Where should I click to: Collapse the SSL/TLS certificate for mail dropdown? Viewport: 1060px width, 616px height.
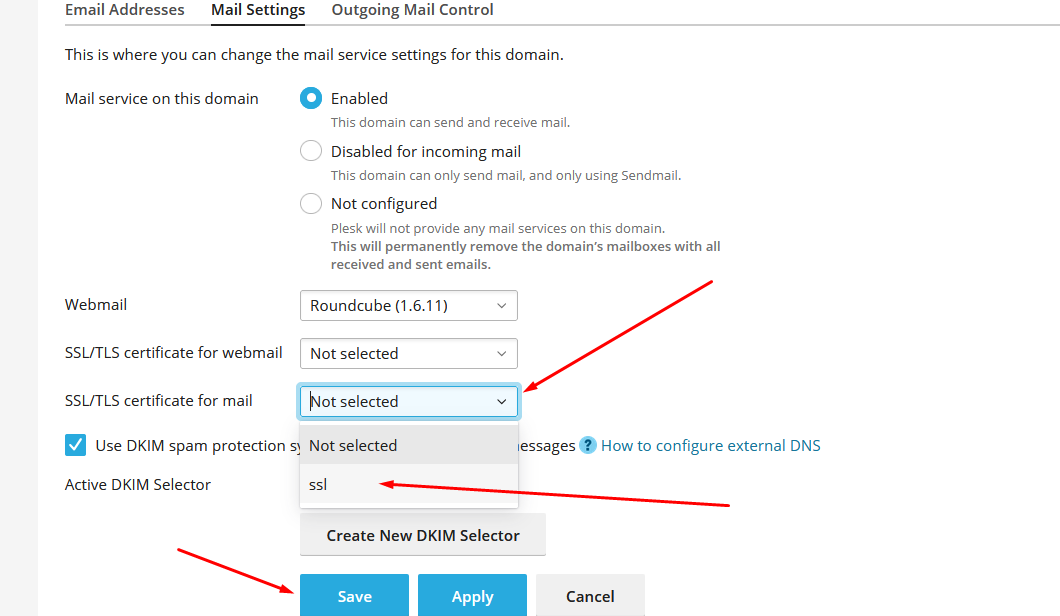point(408,402)
